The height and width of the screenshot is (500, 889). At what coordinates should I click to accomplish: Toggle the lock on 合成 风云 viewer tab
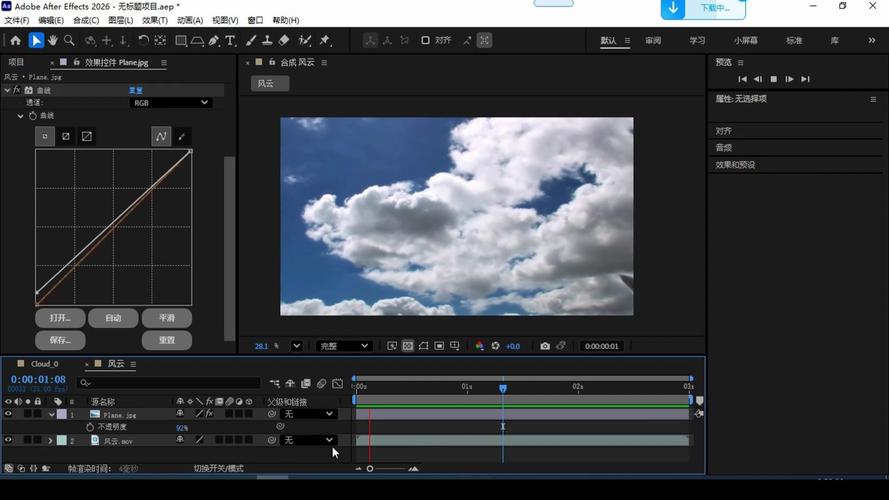coord(272,62)
